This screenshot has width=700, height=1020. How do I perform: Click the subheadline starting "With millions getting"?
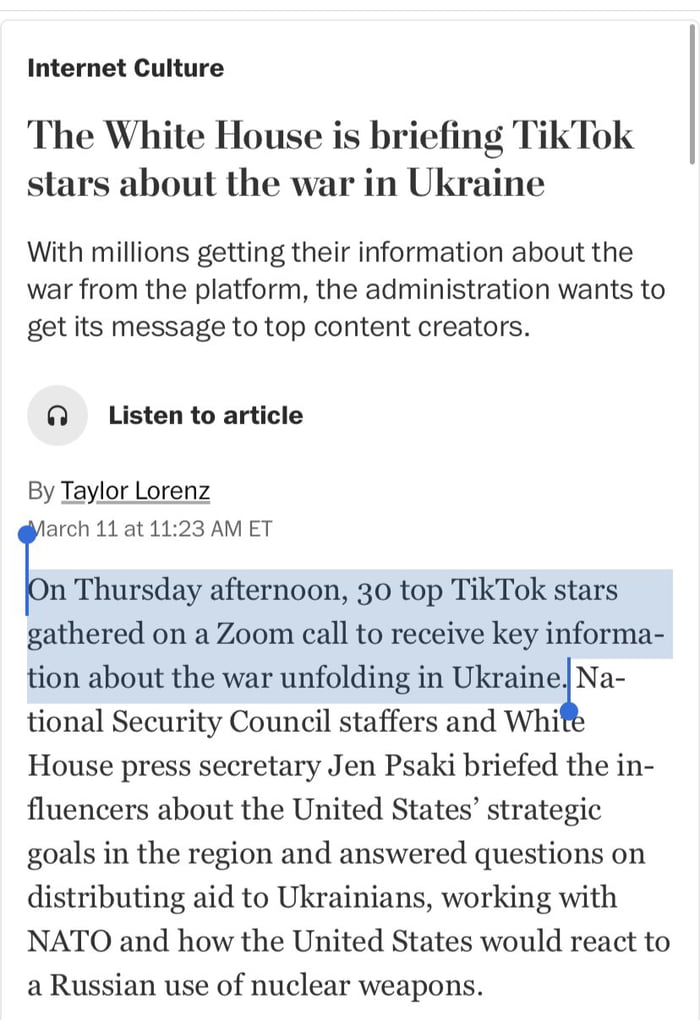[345, 290]
